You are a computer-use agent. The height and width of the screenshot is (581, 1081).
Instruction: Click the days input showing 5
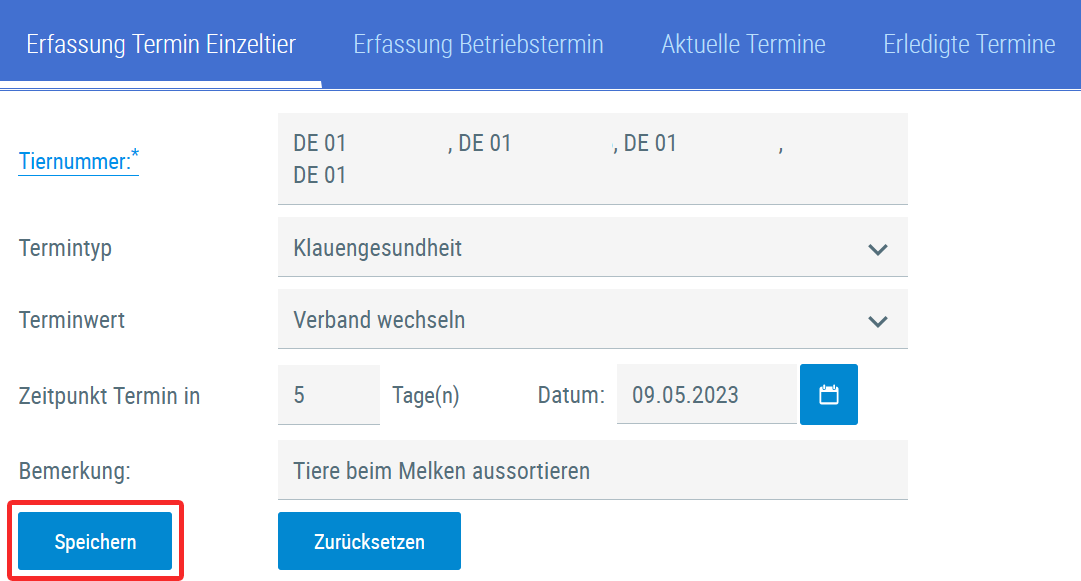pos(328,395)
